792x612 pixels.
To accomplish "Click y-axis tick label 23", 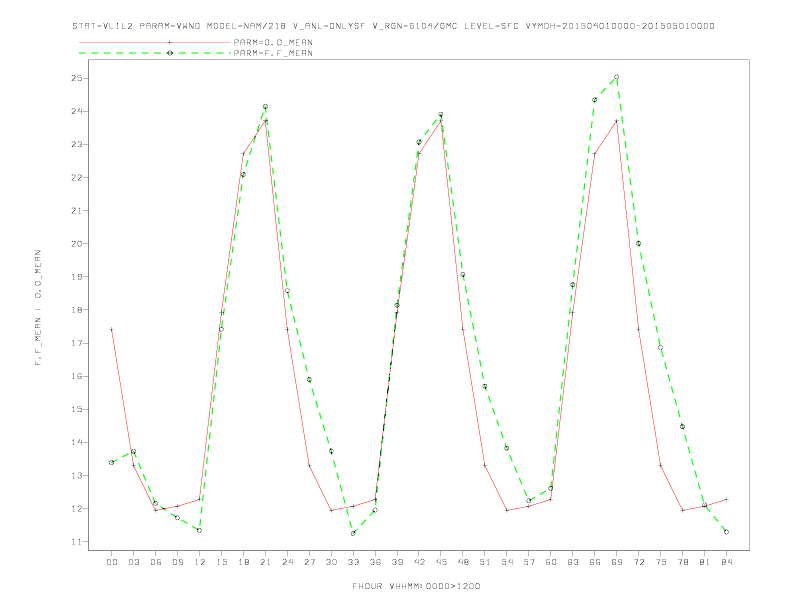I will 77,144.
